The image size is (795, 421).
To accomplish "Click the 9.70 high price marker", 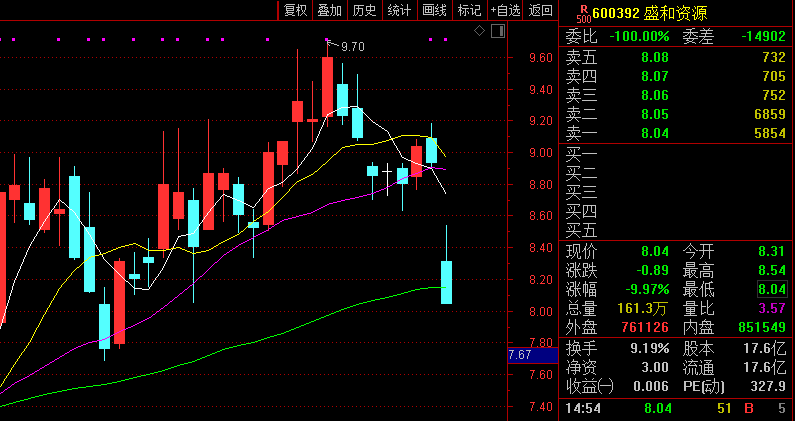I will point(353,47).
